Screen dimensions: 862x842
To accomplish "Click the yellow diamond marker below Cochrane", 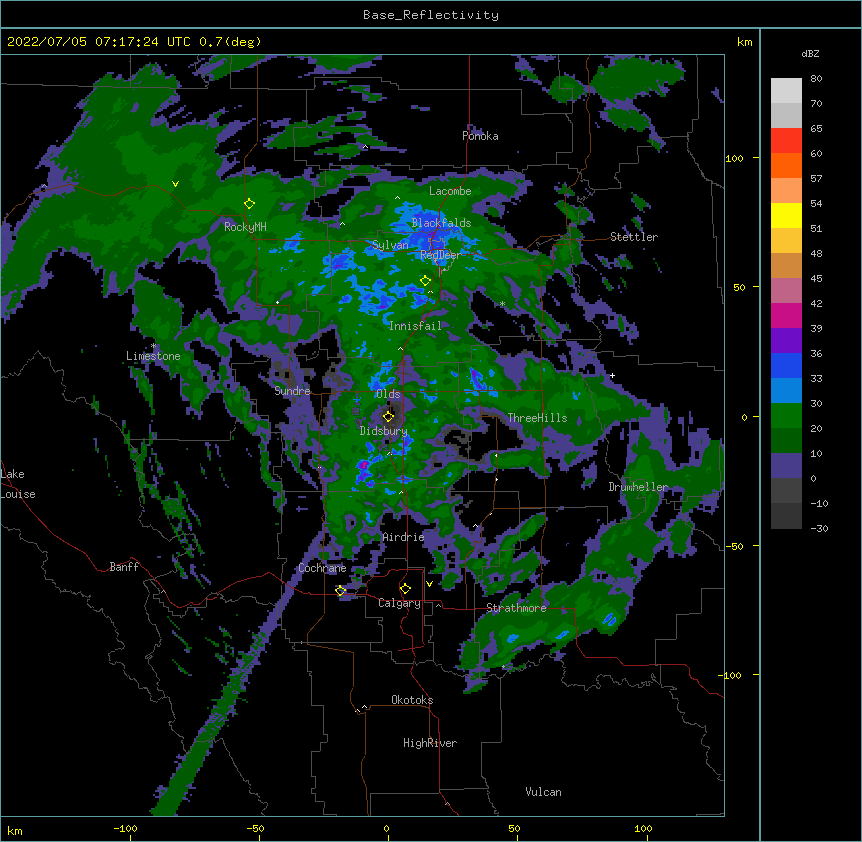I will click(340, 591).
